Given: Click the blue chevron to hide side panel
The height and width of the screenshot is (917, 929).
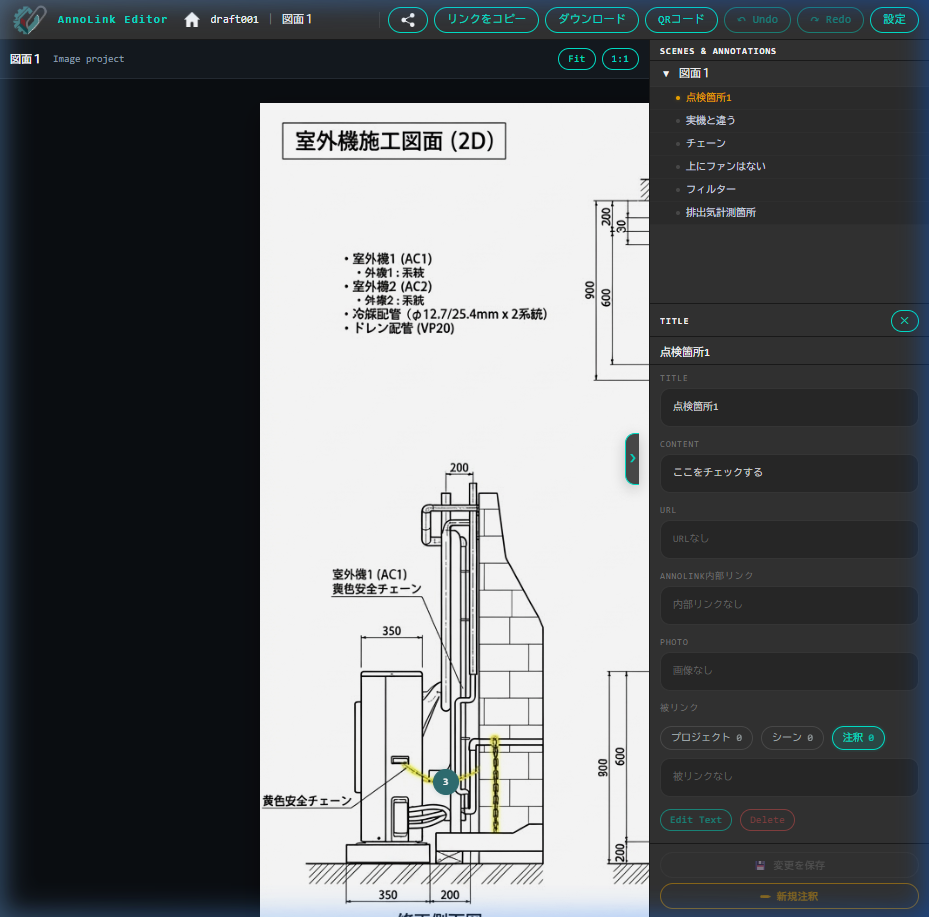Looking at the screenshot, I should coord(633,459).
